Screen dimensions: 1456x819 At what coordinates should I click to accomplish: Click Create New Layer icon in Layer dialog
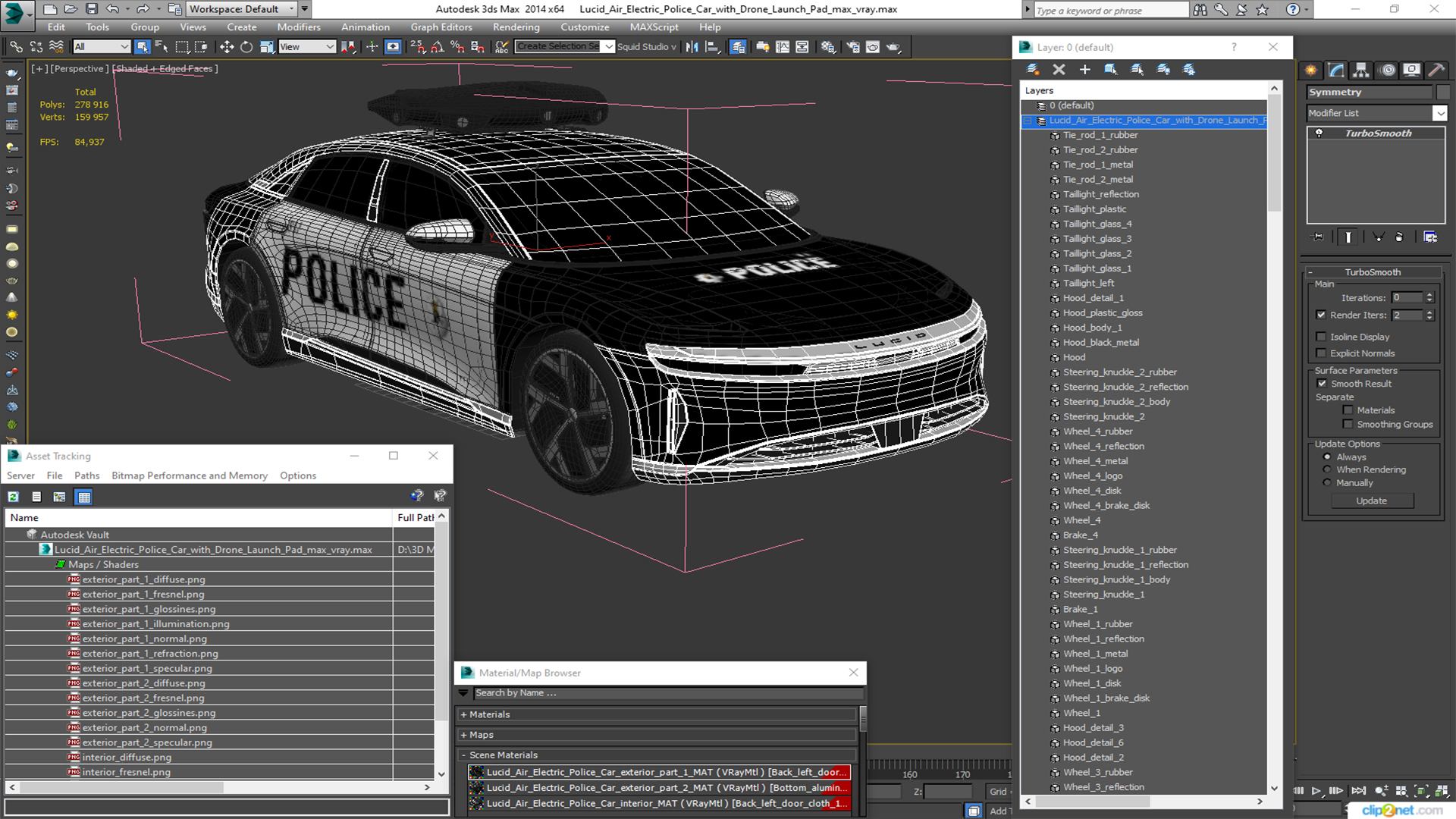tap(1033, 69)
